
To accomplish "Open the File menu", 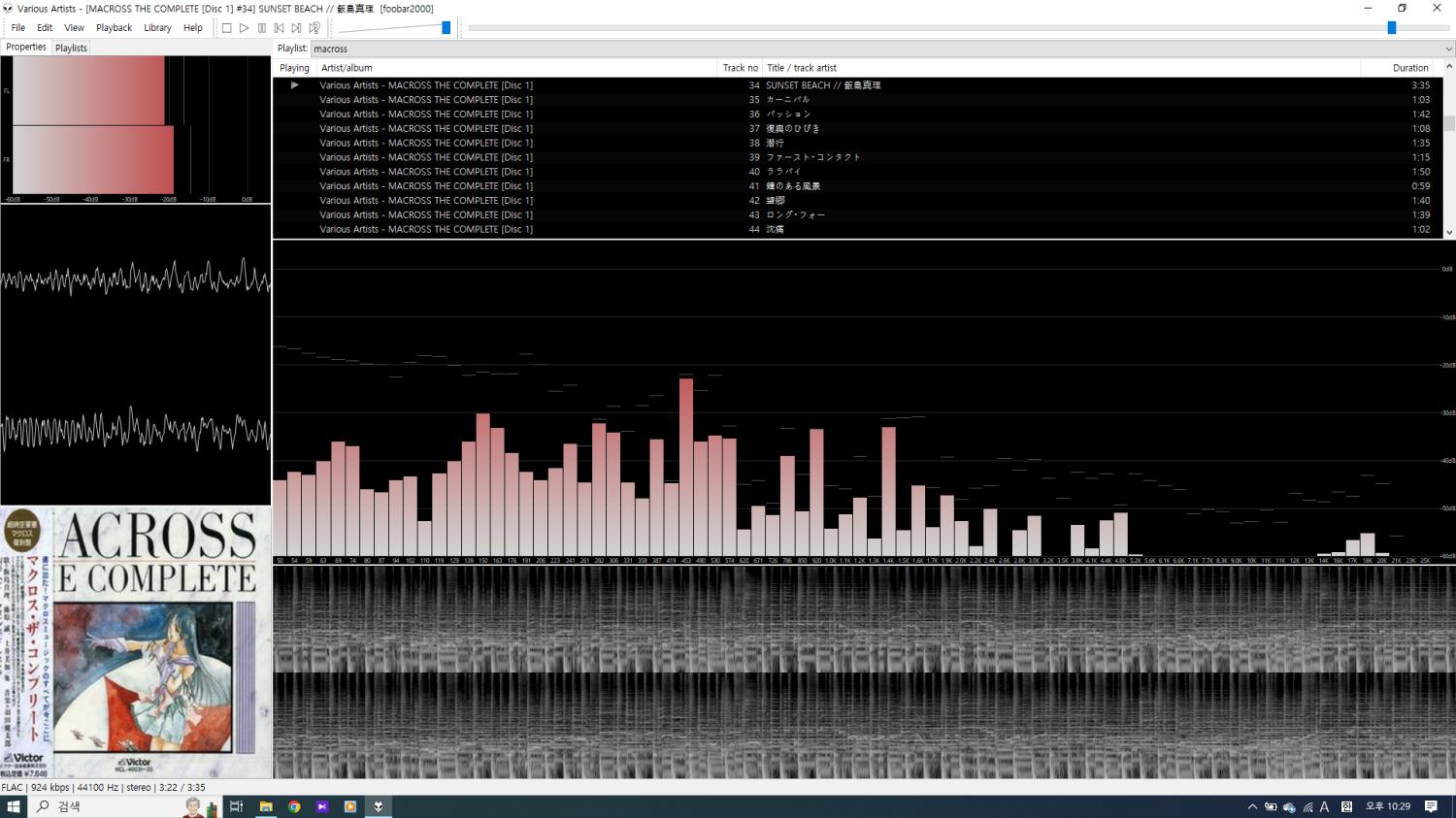I will click(x=18, y=28).
